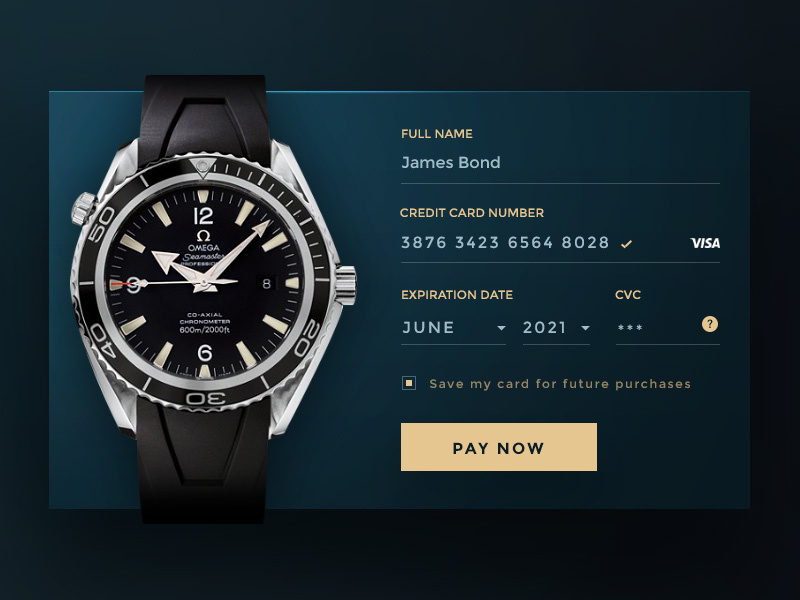Select the JUNE month field
Viewport: 800px width, 600px height.
pyautogui.click(x=453, y=328)
